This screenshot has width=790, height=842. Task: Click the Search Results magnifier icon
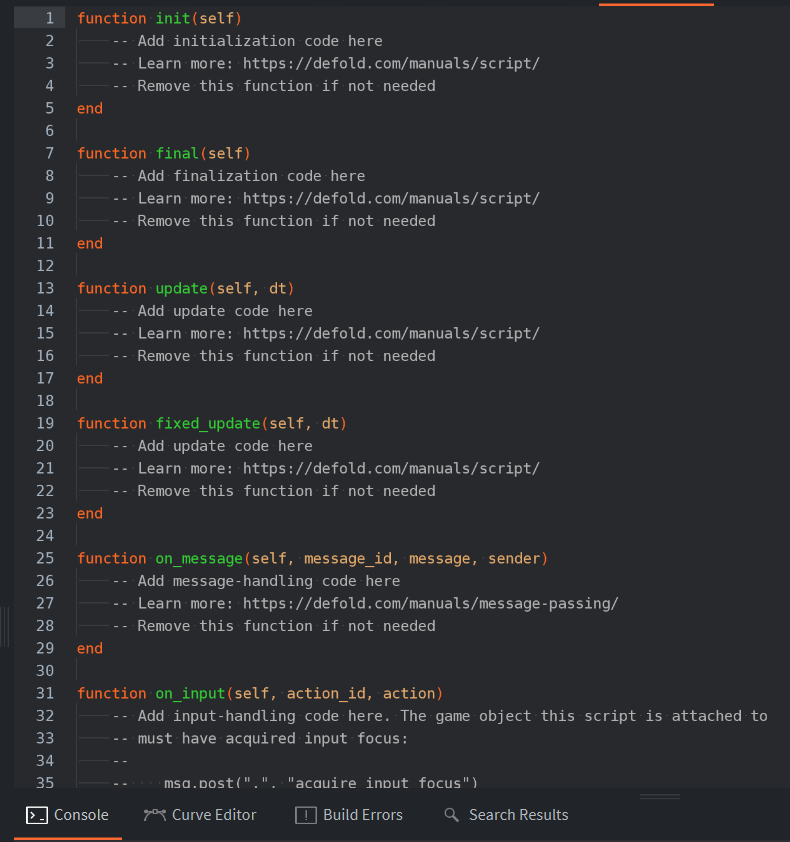coord(452,815)
